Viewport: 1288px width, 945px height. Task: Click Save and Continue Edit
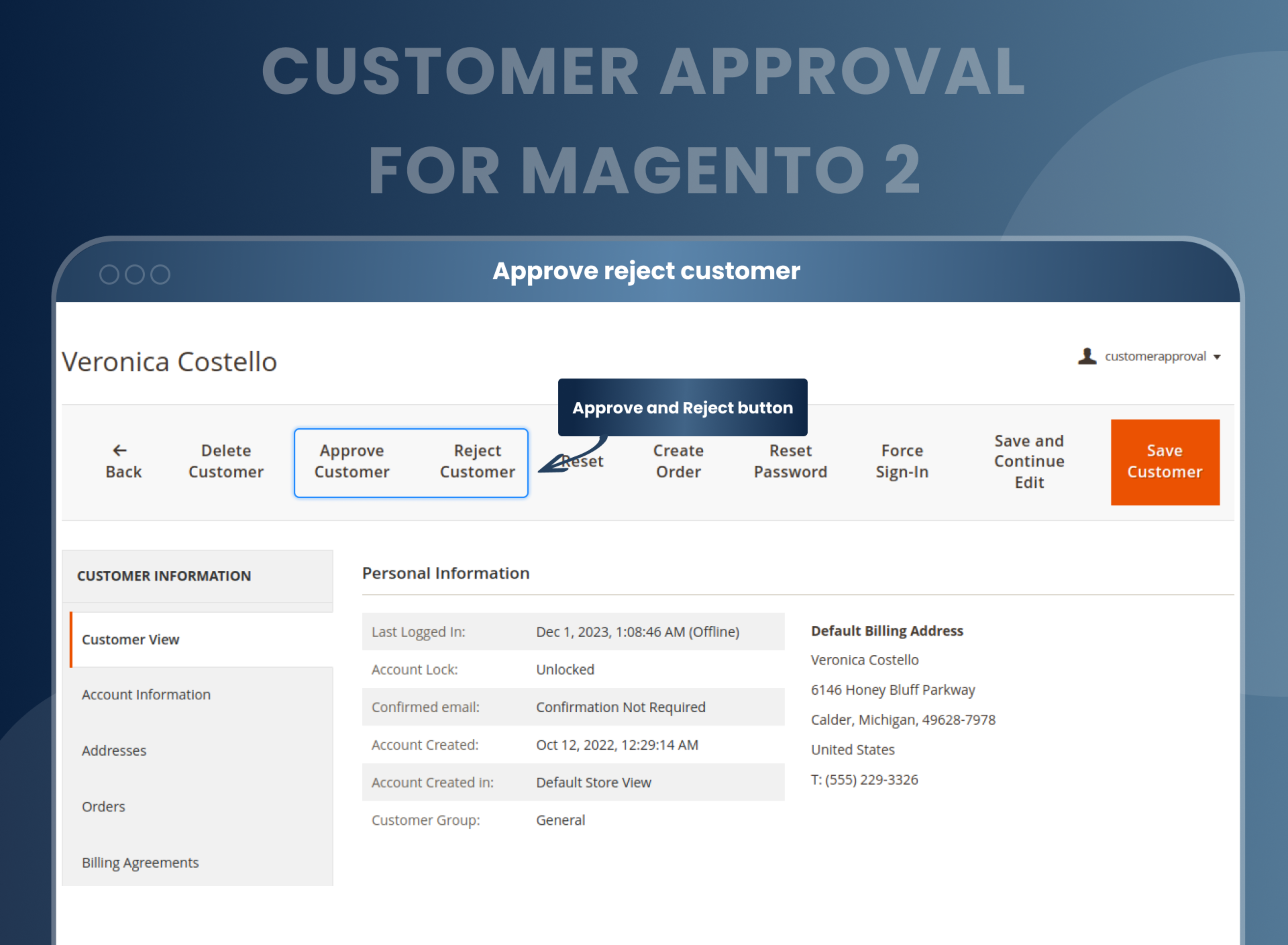coord(1028,461)
